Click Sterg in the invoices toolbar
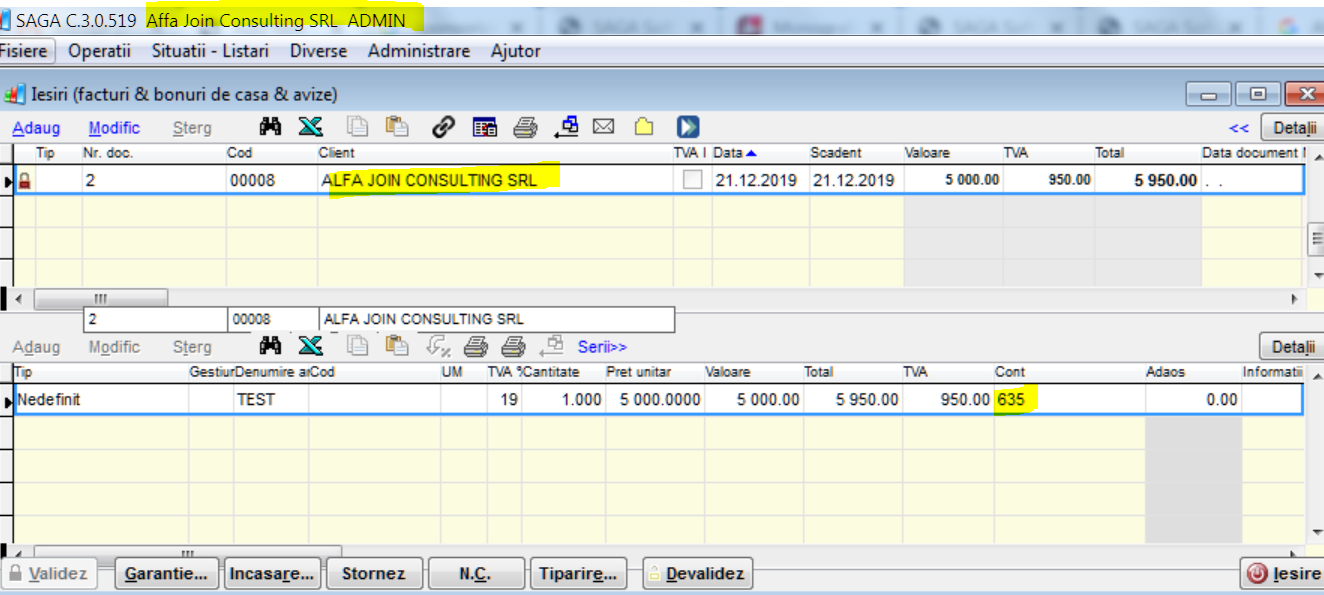The width and height of the screenshot is (1324, 595). pos(192,128)
